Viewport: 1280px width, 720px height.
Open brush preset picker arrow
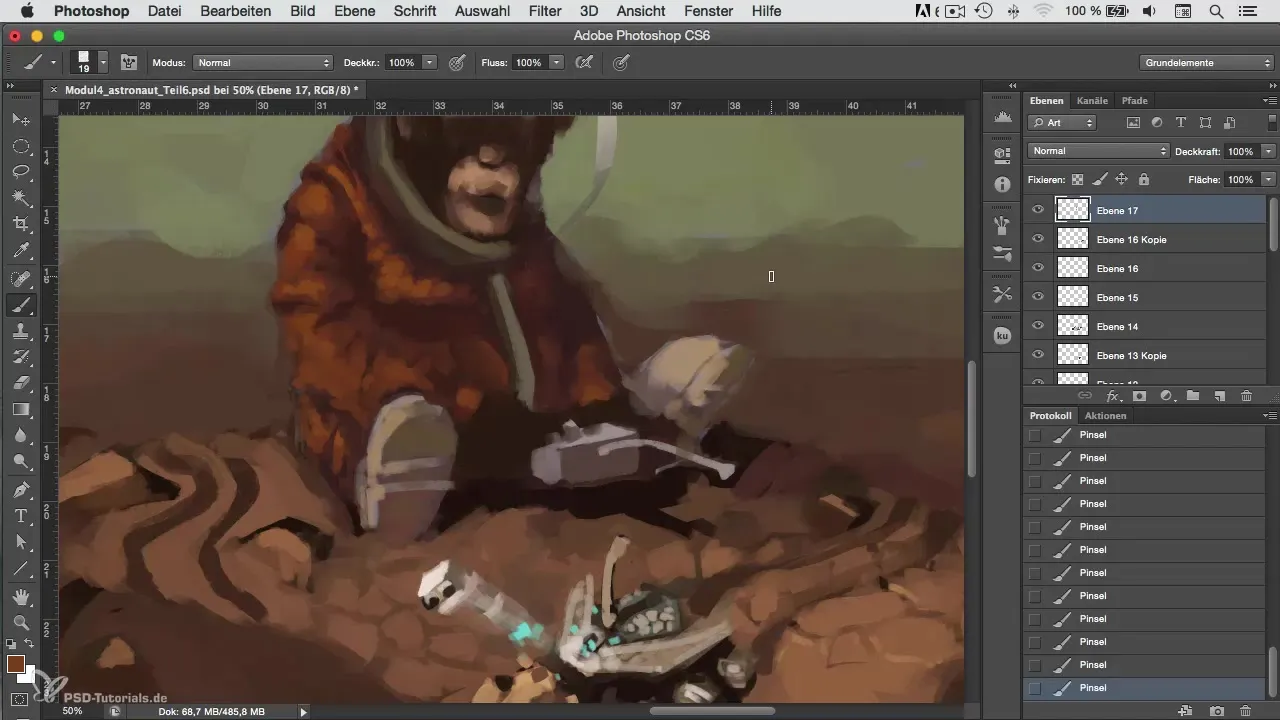[x=103, y=62]
